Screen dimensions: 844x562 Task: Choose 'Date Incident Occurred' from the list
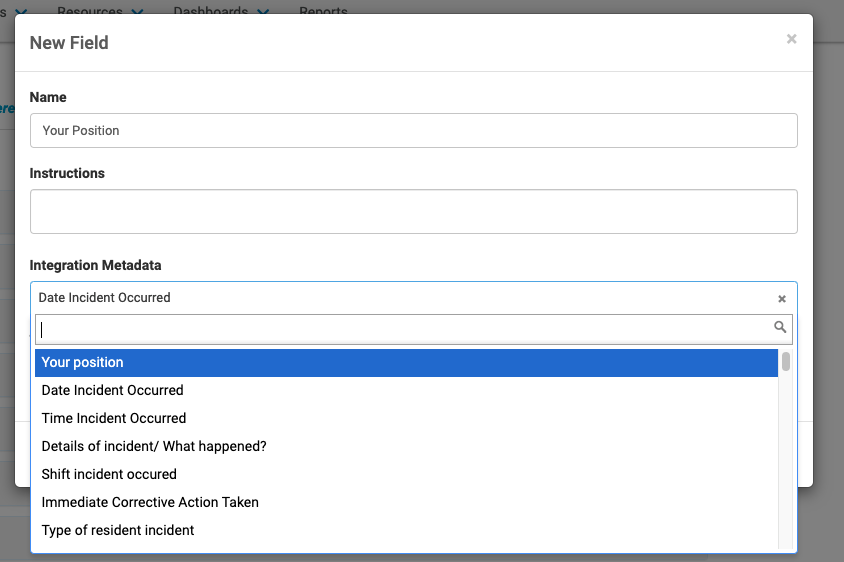406,390
